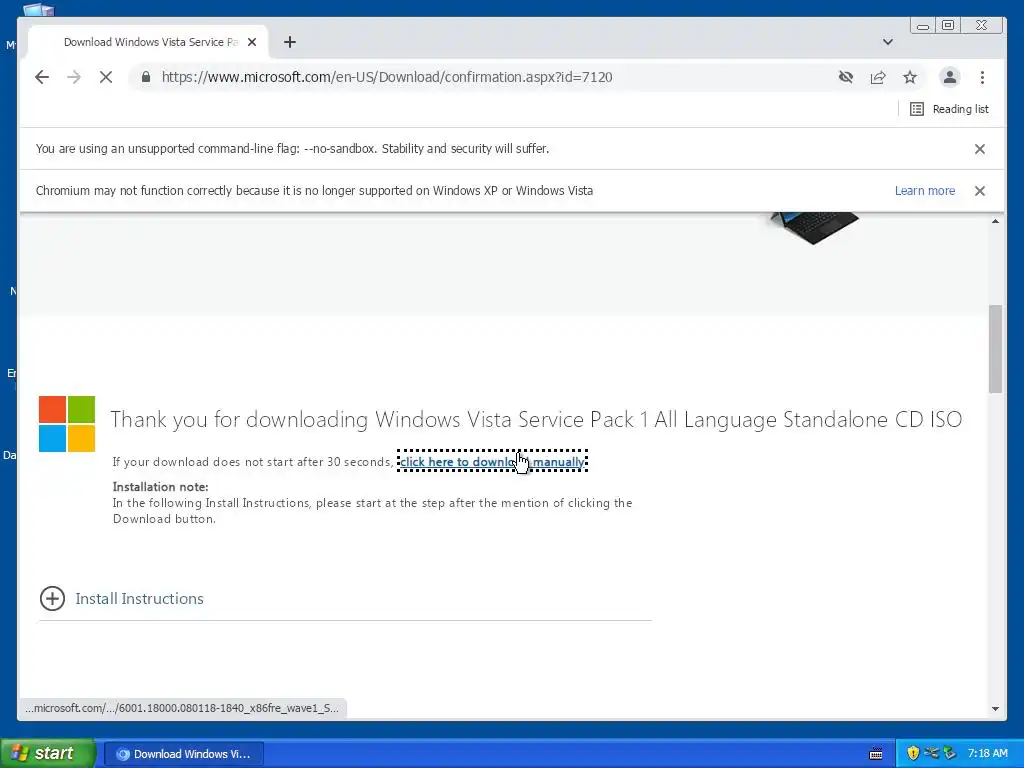This screenshot has width=1024, height=768.
Task: Click the address bar URL
Action: [x=387, y=77]
